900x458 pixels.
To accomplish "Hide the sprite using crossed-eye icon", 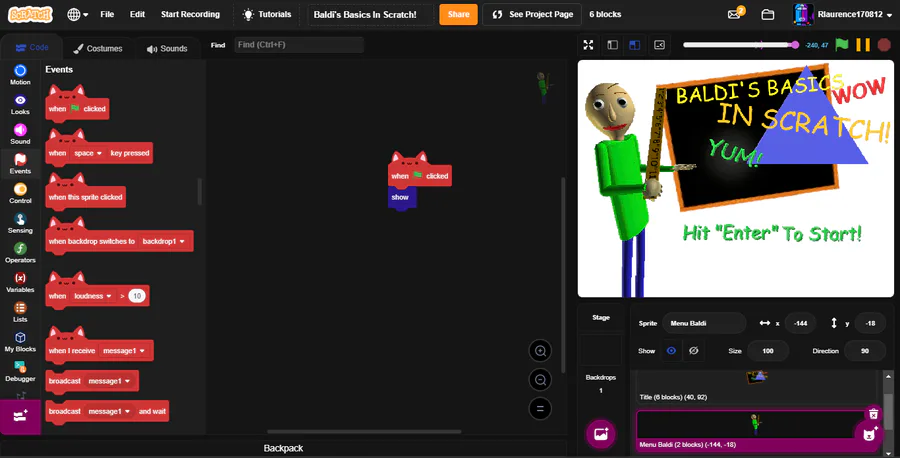I will [693, 351].
